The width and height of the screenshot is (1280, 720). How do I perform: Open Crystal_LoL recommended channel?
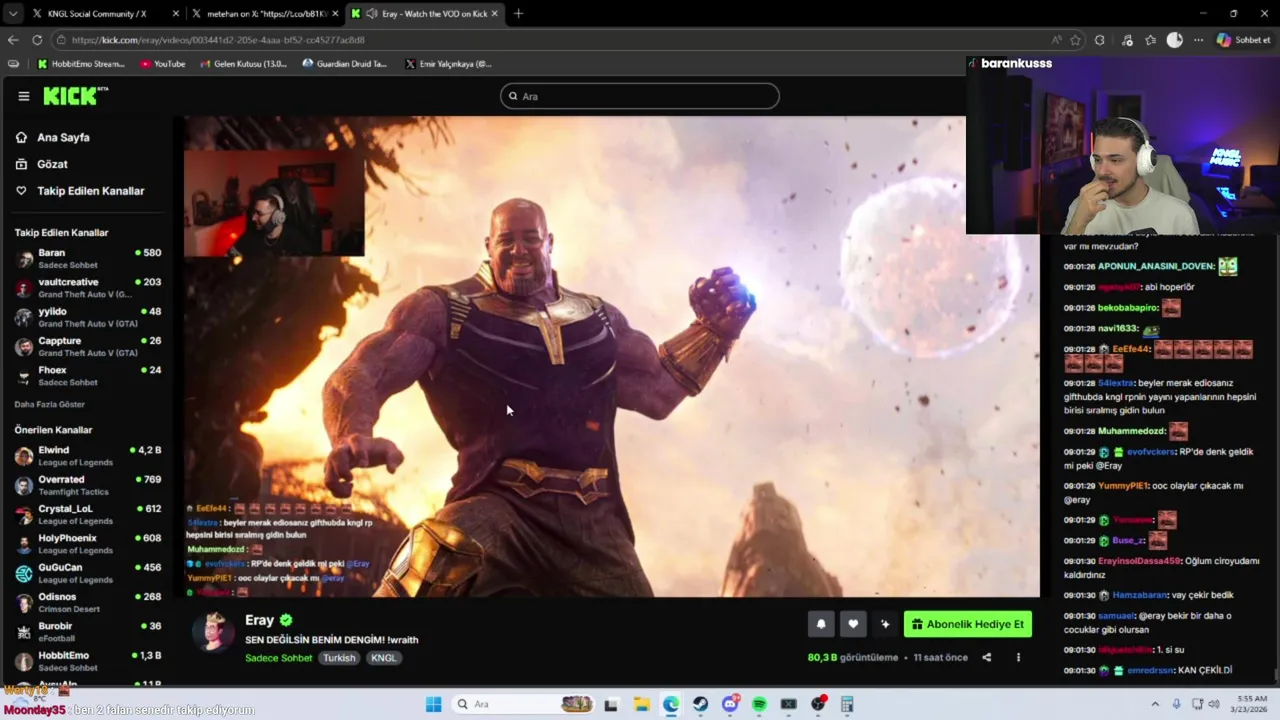coord(88,514)
